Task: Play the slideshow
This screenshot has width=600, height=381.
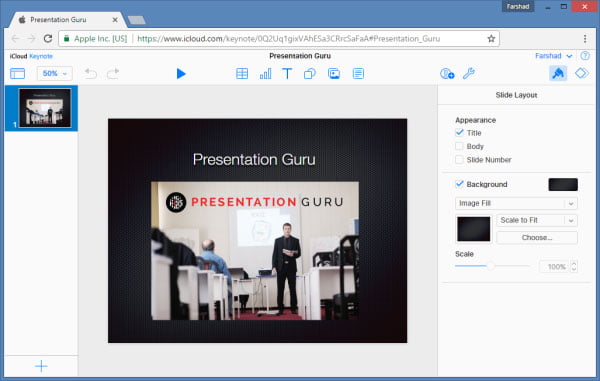Action: pyautogui.click(x=181, y=73)
